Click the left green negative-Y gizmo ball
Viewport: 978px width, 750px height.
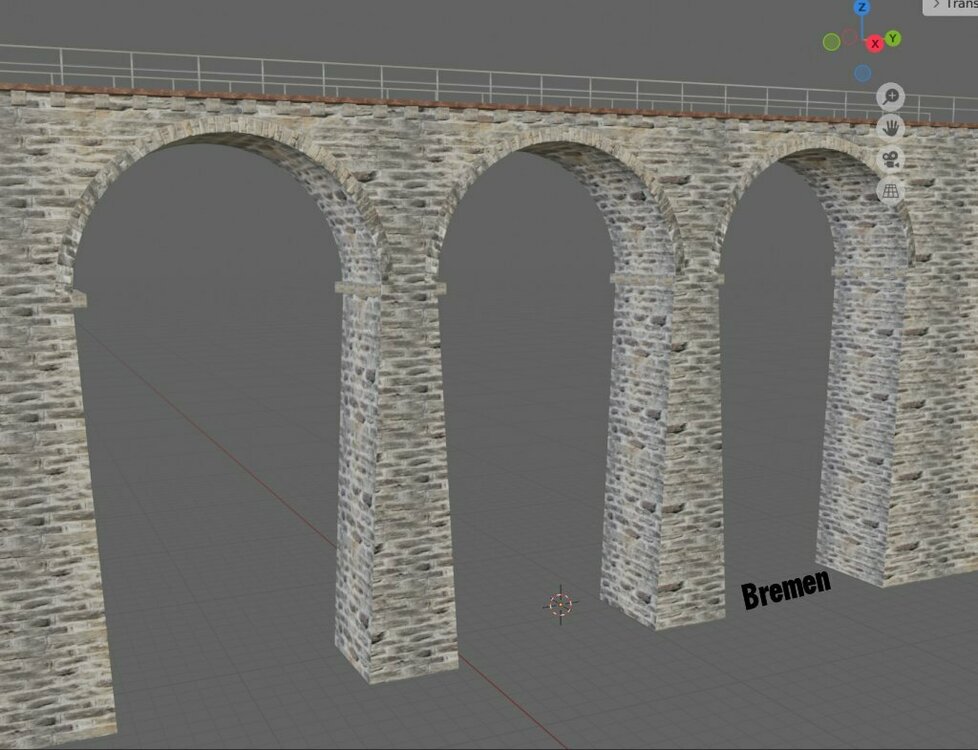point(830,40)
